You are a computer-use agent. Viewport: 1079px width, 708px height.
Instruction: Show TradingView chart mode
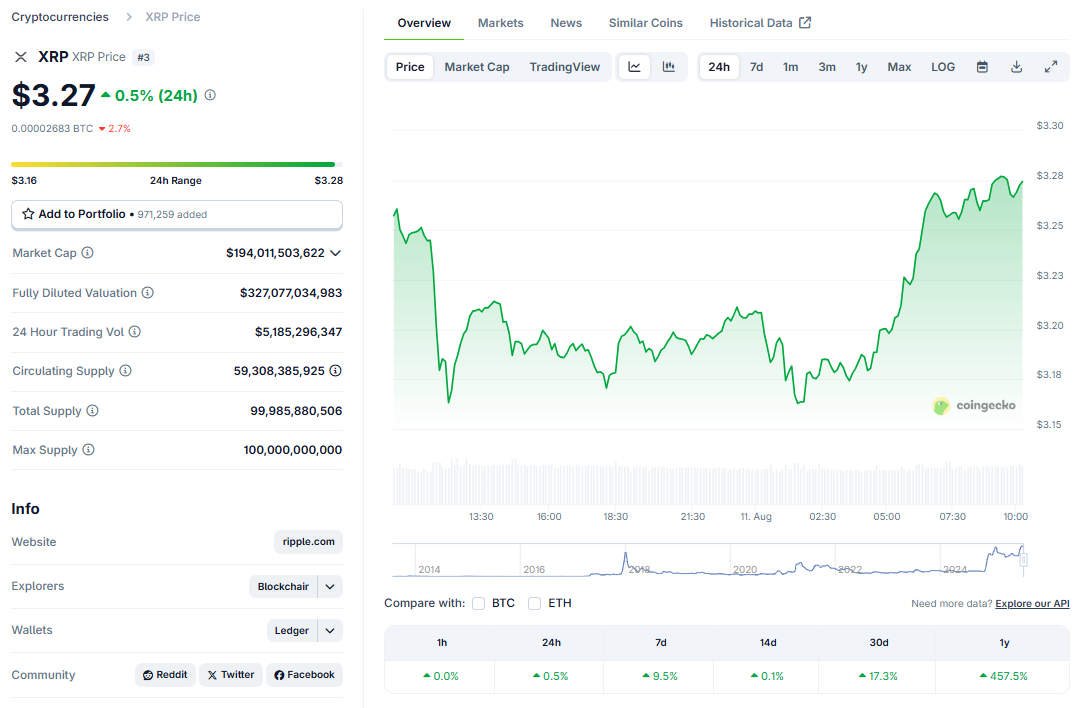(x=564, y=67)
